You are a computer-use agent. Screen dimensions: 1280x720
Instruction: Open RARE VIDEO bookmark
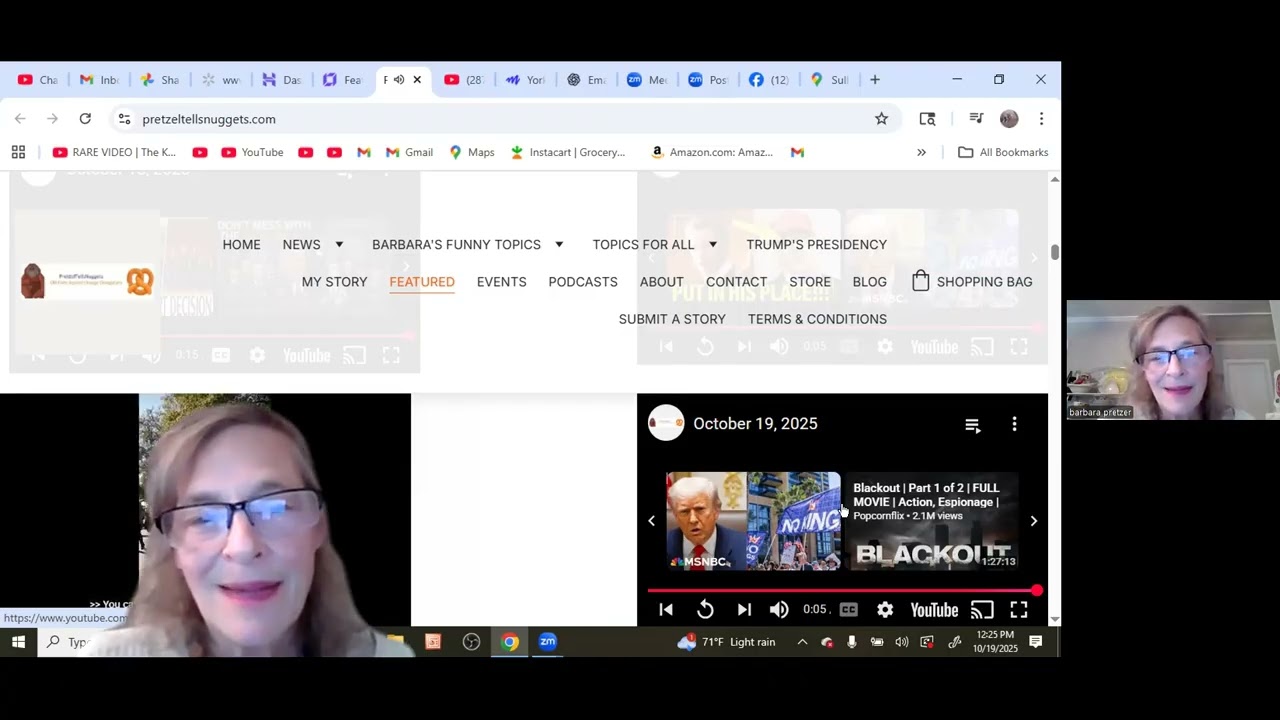point(114,152)
